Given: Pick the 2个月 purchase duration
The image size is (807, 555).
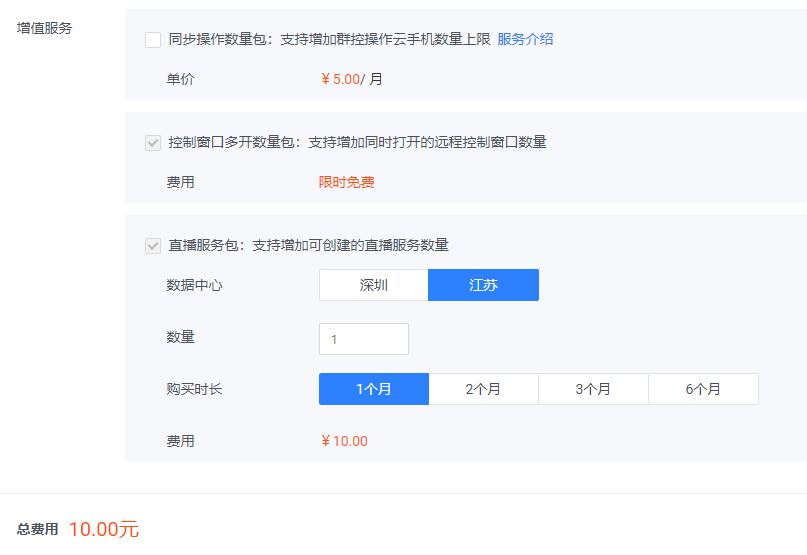Looking at the screenshot, I should [x=484, y=389].
